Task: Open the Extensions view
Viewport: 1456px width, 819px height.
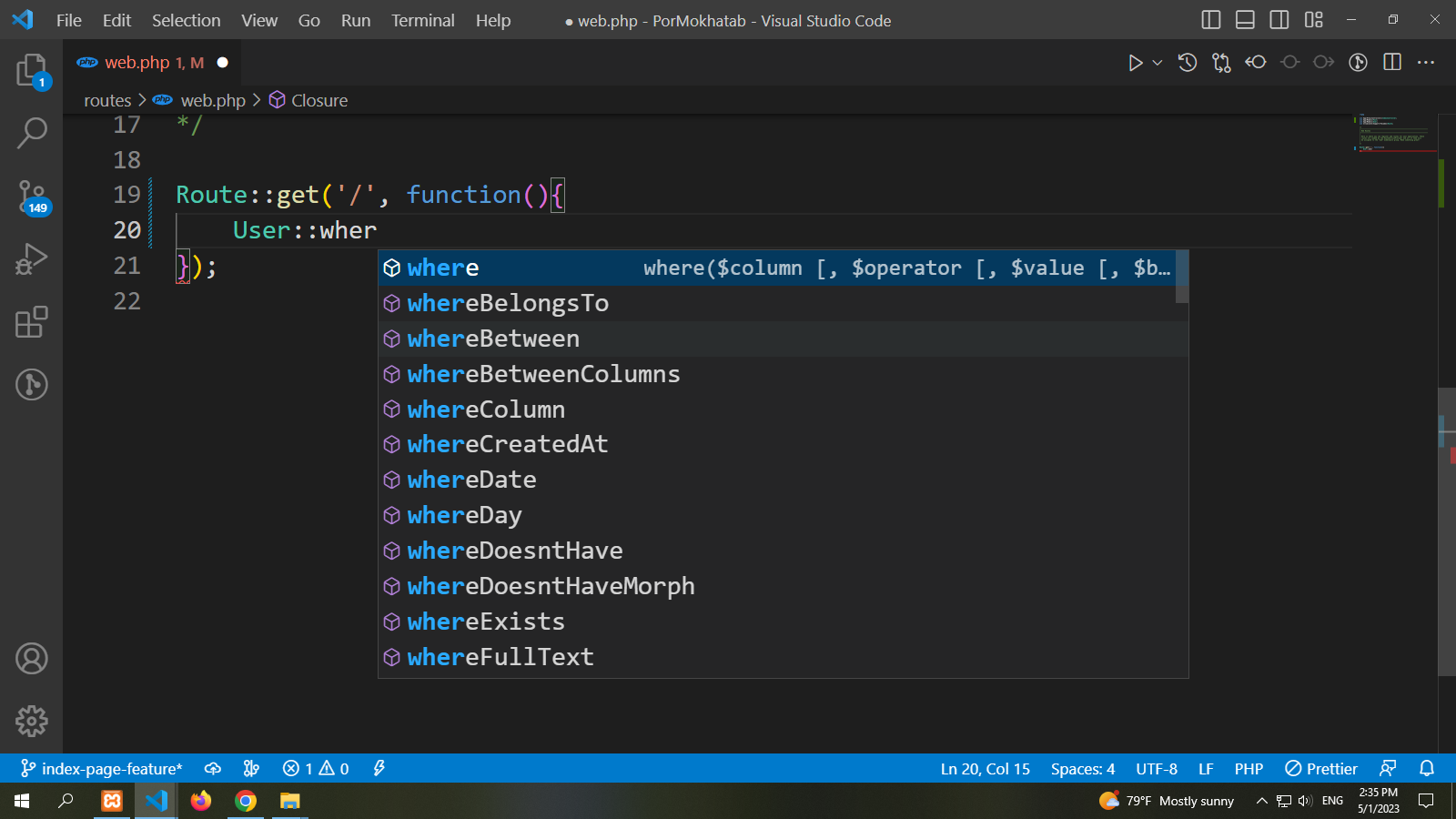Action: [x=32, y=322]
